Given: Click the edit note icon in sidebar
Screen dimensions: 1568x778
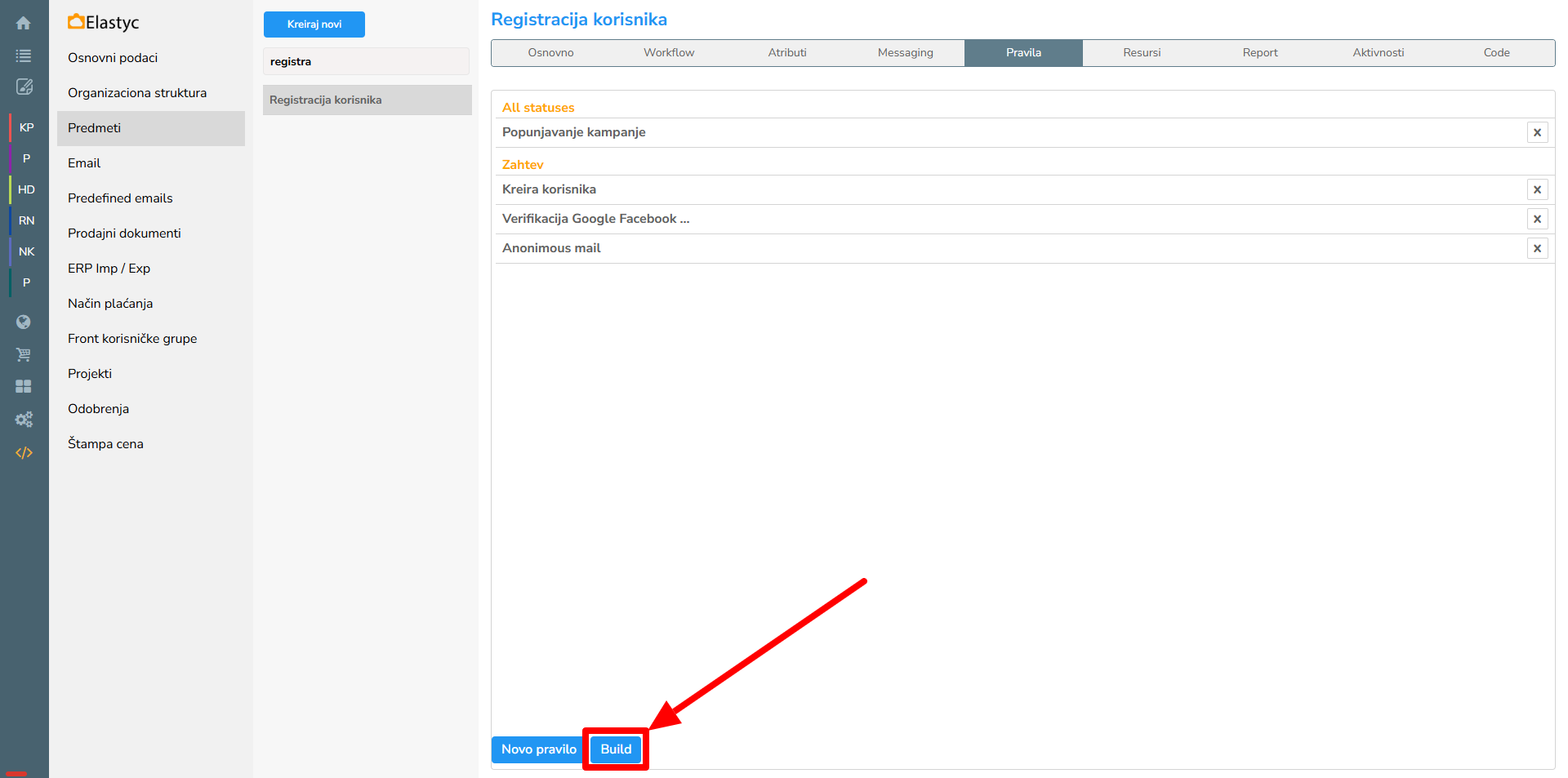Looking at the screenshot, I should tap(24, 87).
